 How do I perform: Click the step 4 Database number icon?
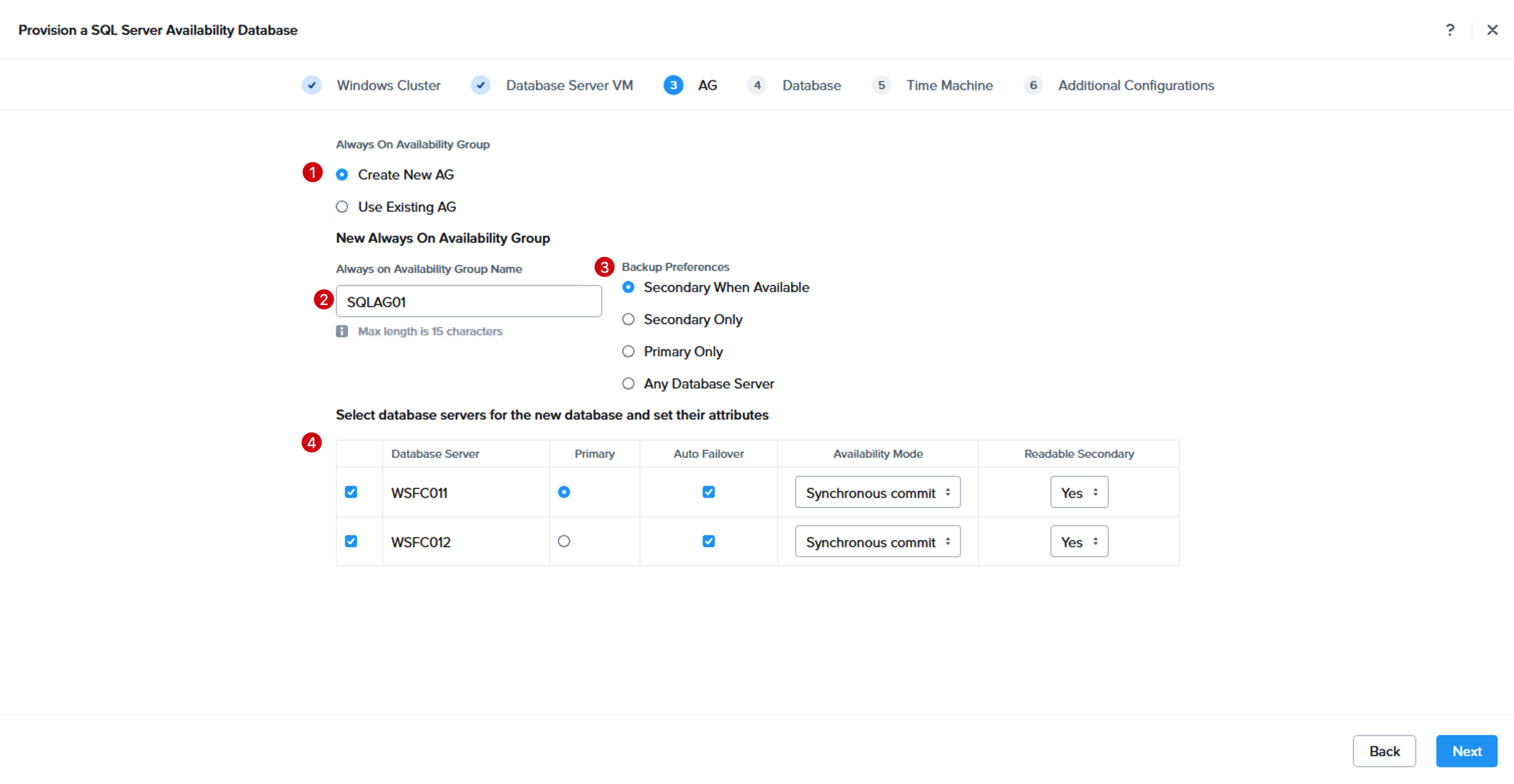pyautogui.click(x=757, y=85)
